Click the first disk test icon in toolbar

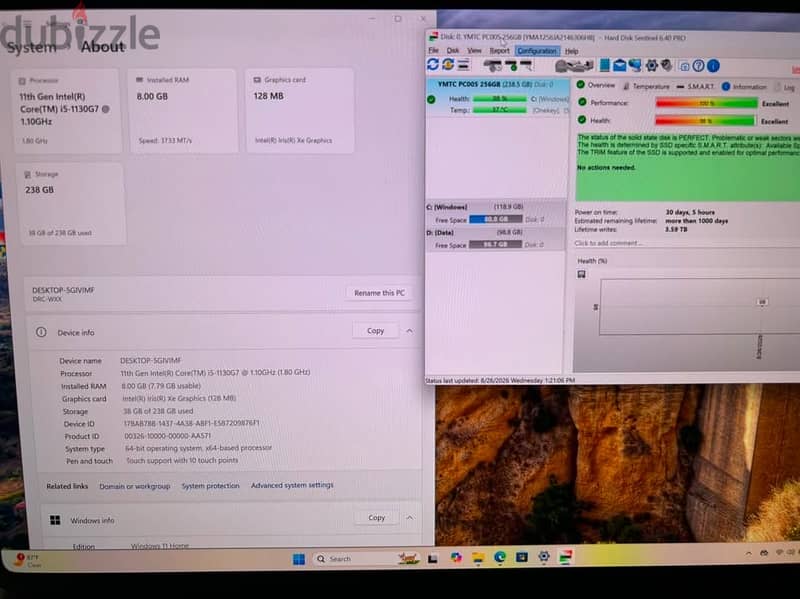pos(492,65)
